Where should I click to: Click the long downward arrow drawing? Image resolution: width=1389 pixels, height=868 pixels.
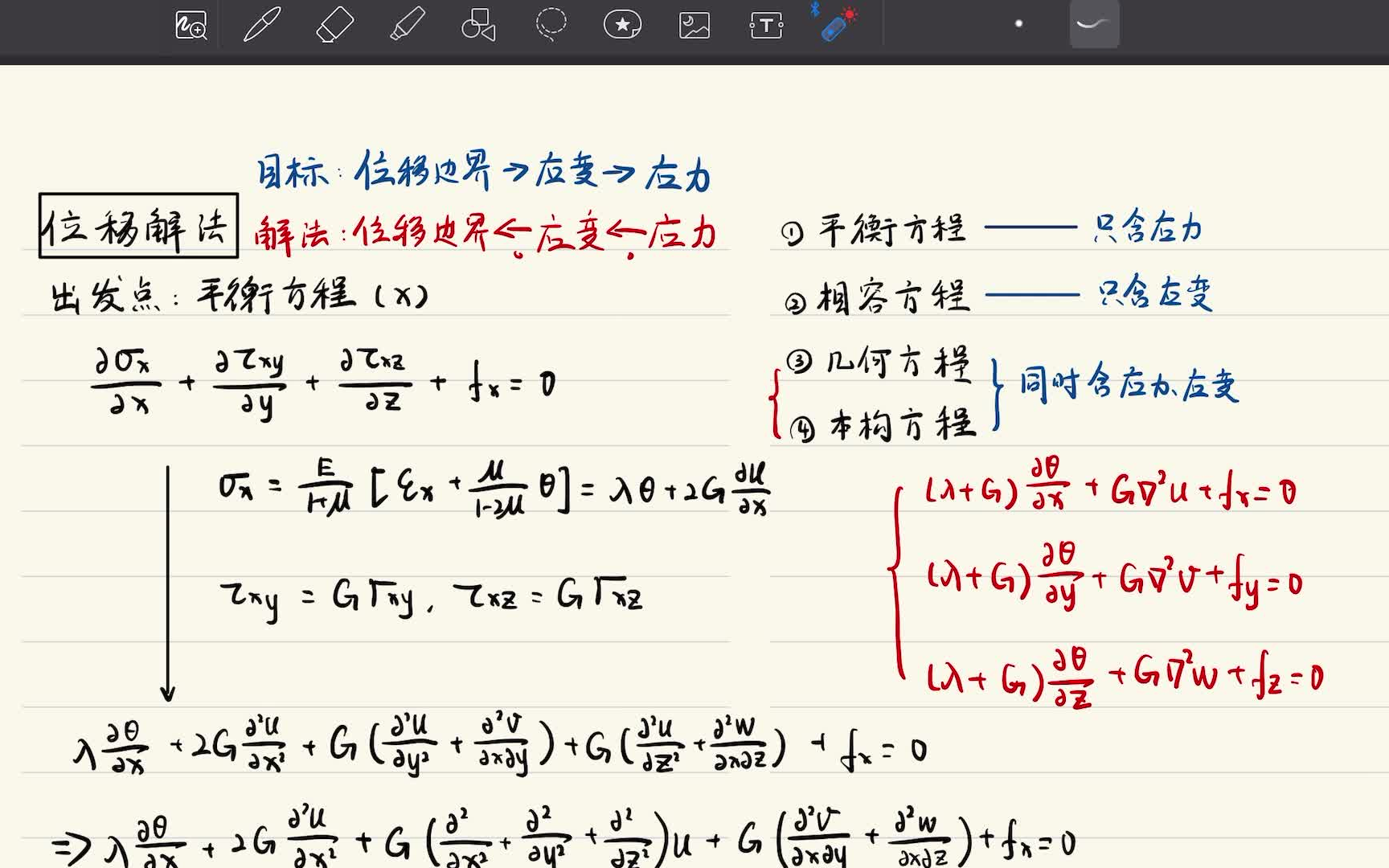[167, 583]
